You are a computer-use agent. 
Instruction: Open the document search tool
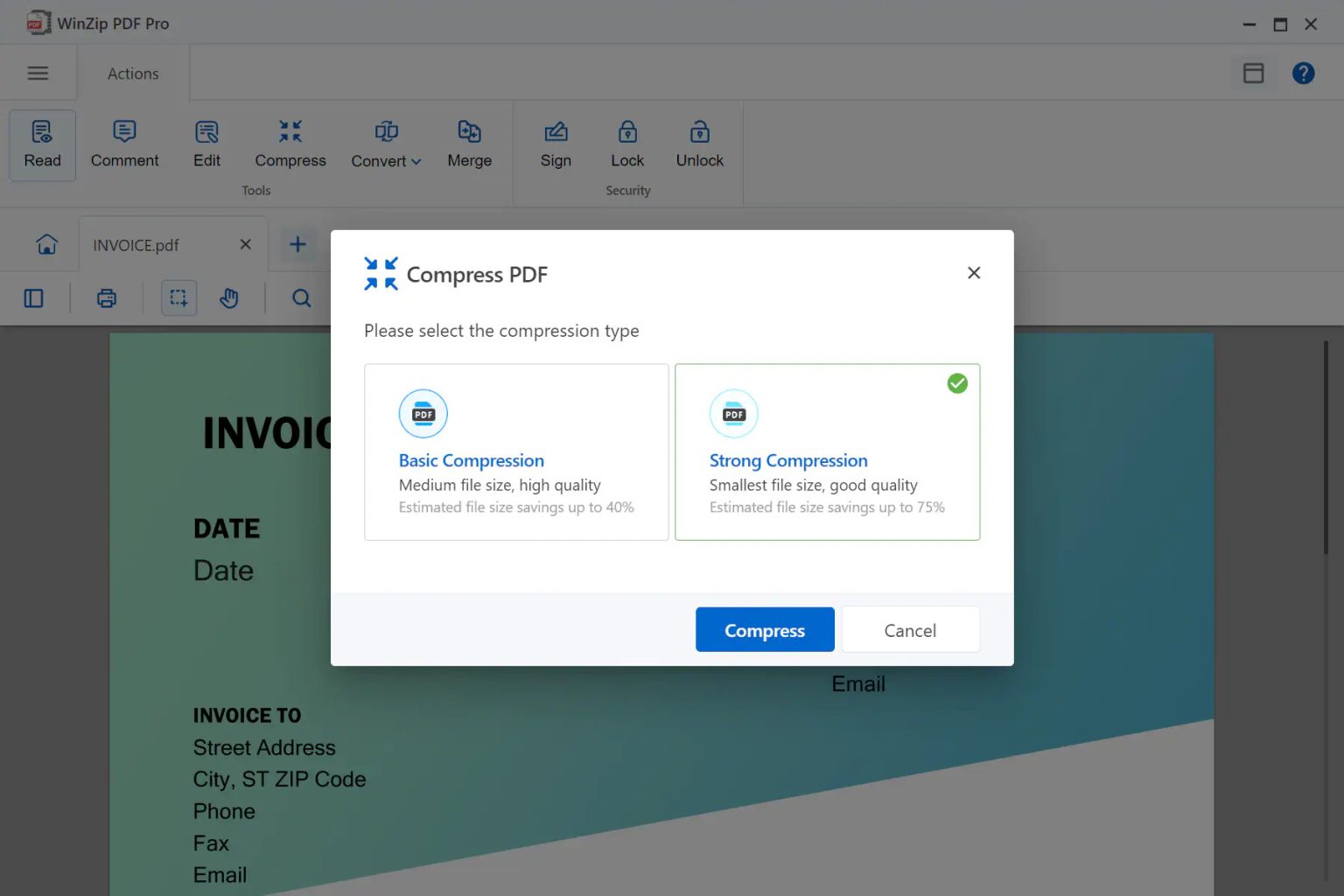[301, 297]
